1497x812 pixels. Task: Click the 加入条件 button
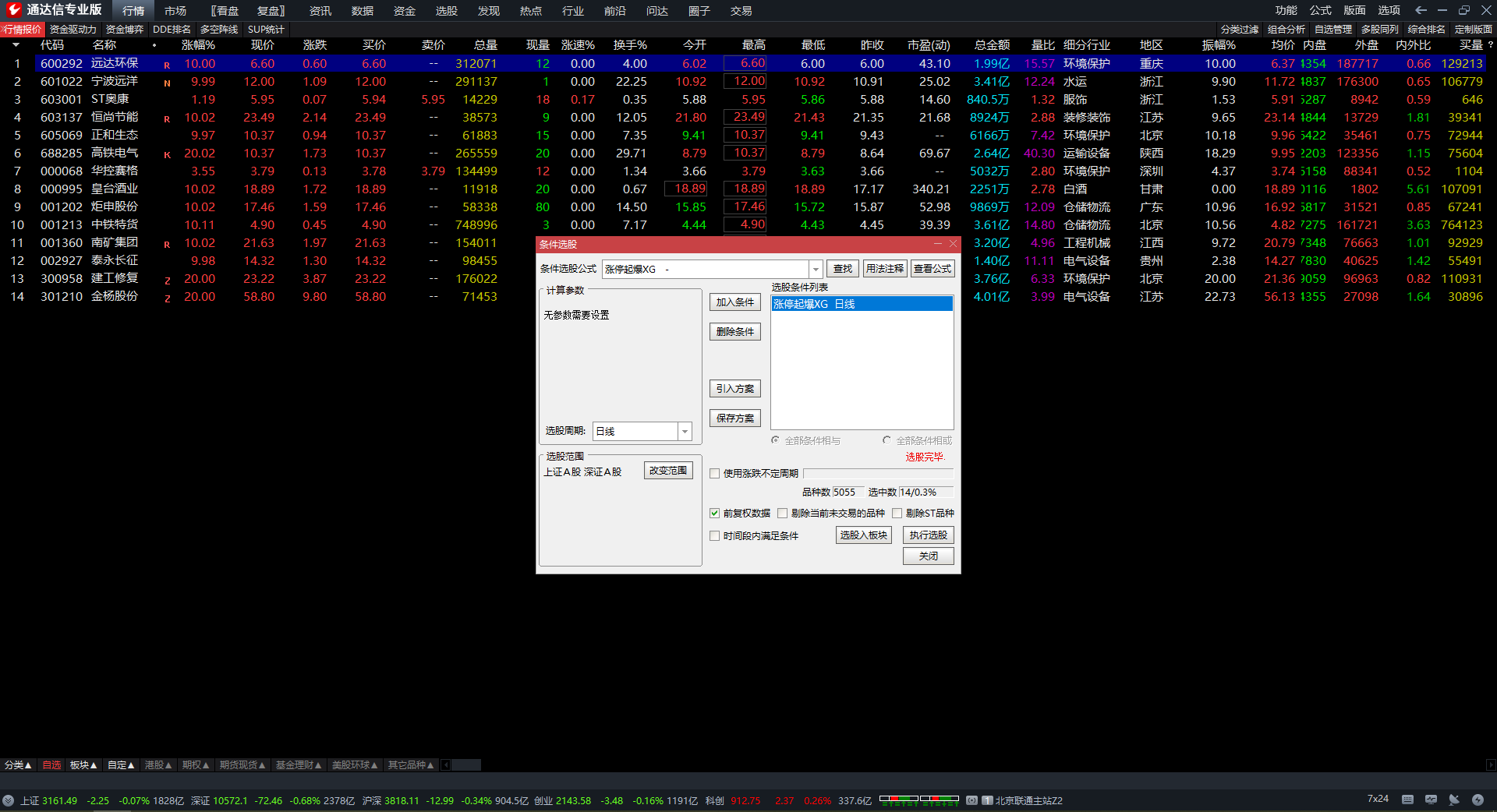tap(735, 302)
